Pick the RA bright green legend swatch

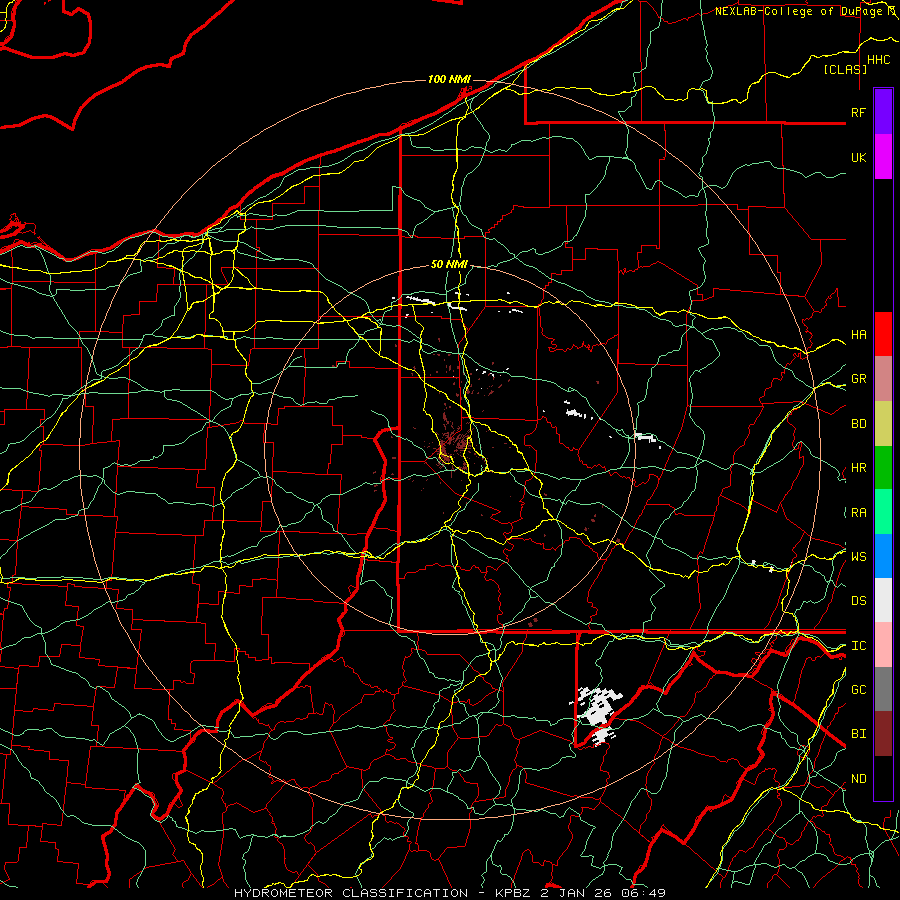click(883, 512)
